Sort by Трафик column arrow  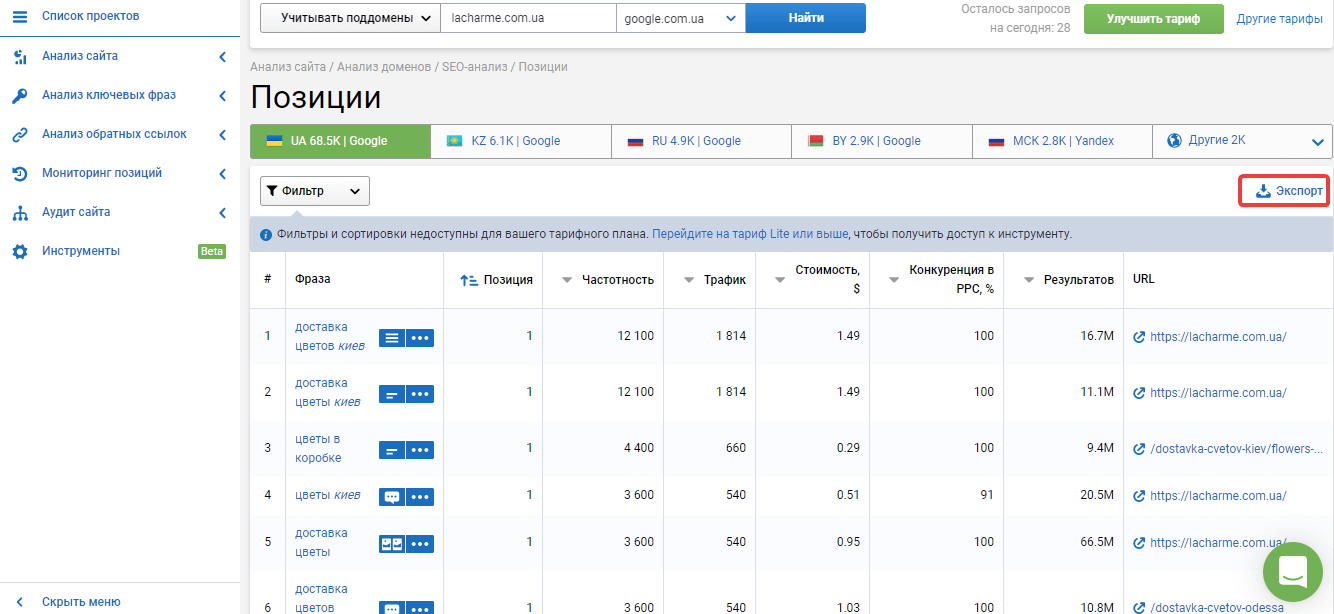[689, 281]
